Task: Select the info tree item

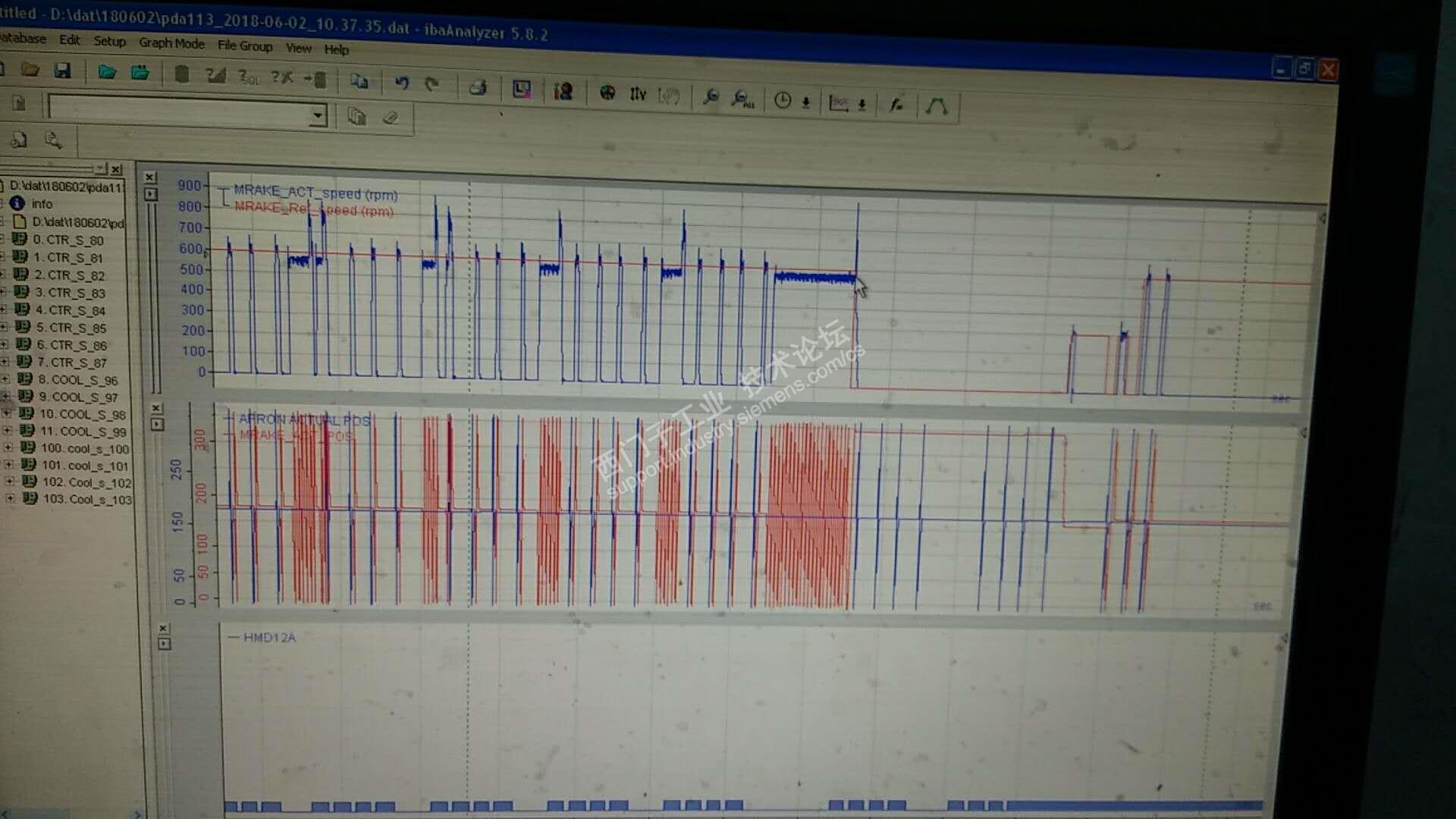Action: (x=42, y=204)
